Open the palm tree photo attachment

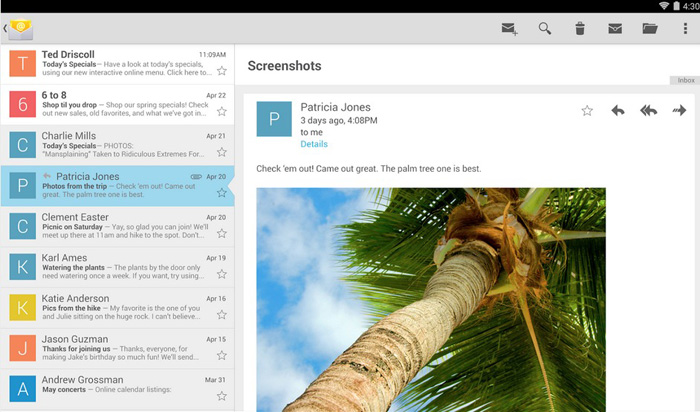pos(430,300)
